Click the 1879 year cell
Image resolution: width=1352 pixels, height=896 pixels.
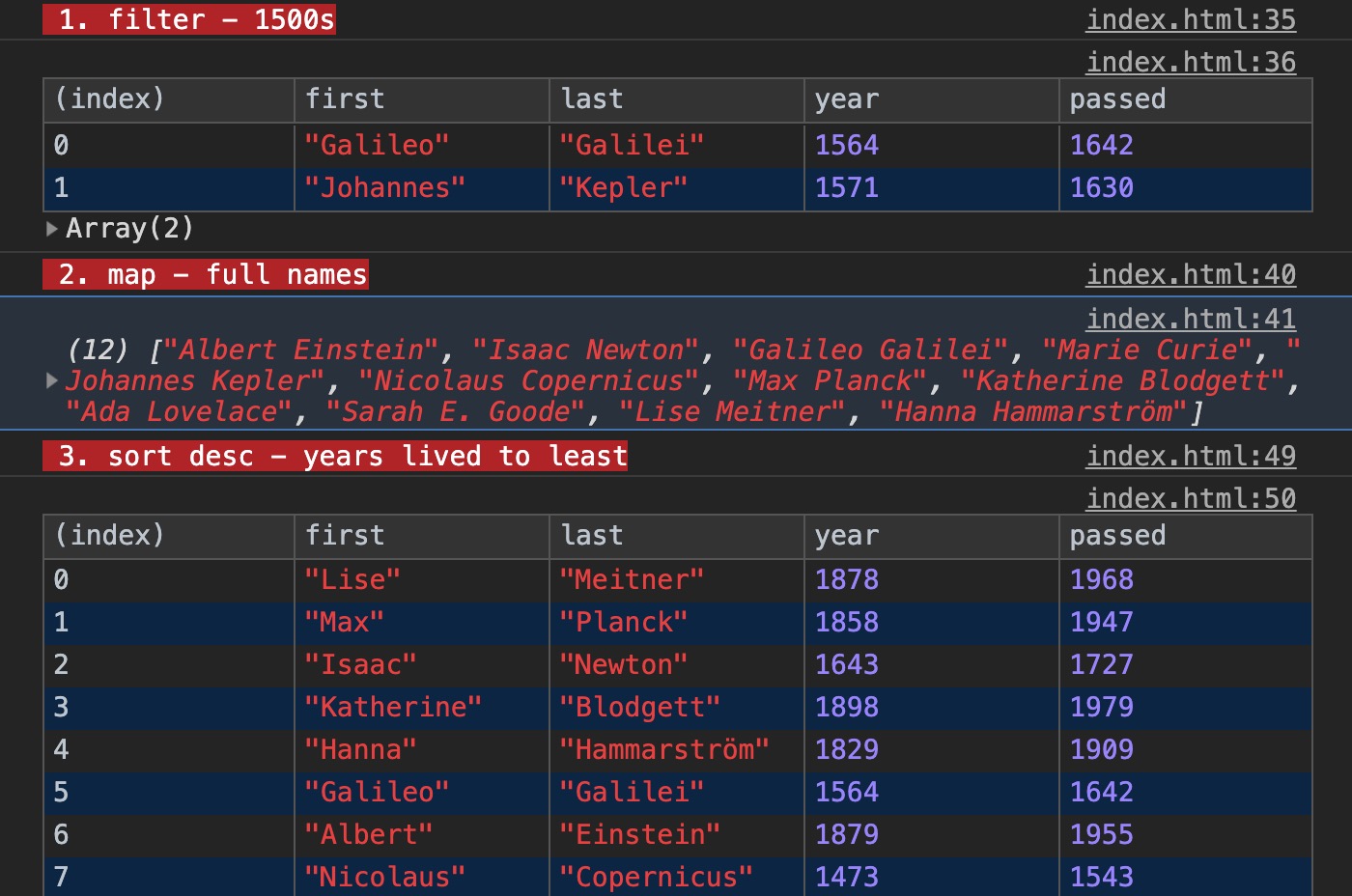click(931, 834)
